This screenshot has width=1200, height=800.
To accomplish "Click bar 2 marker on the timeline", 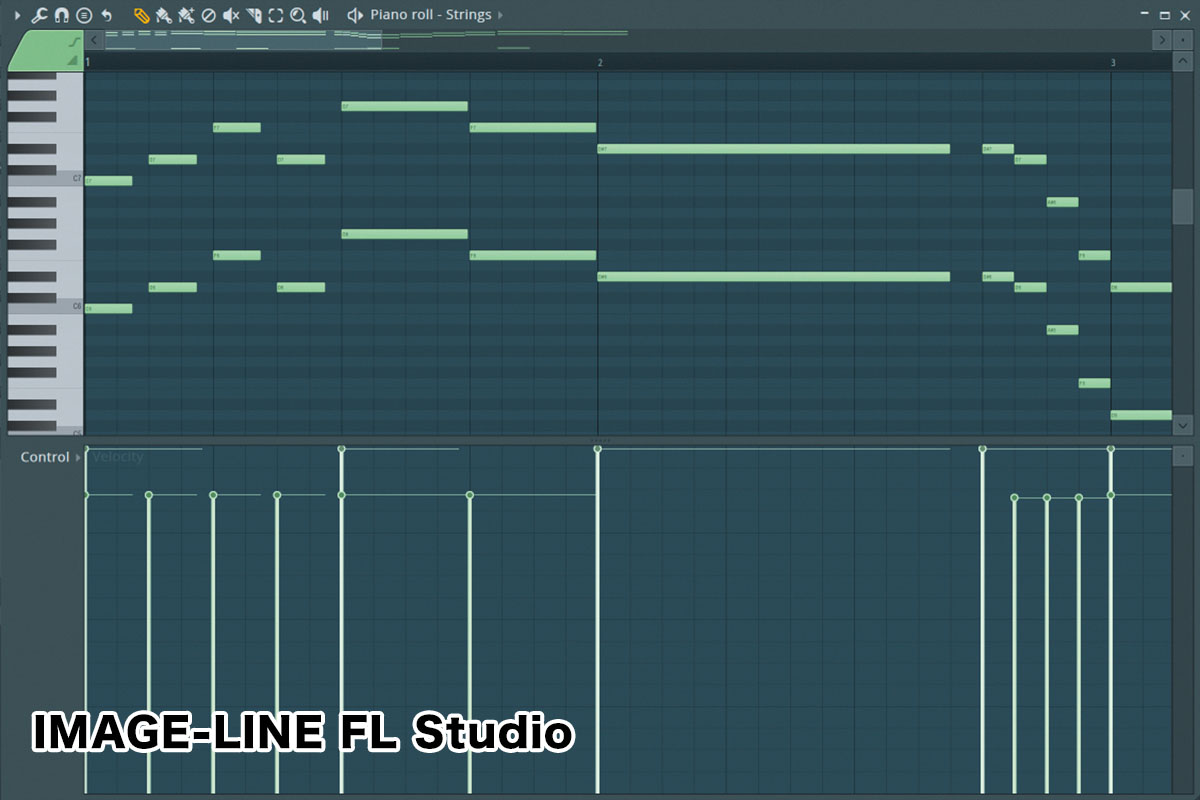I will 600,62.
